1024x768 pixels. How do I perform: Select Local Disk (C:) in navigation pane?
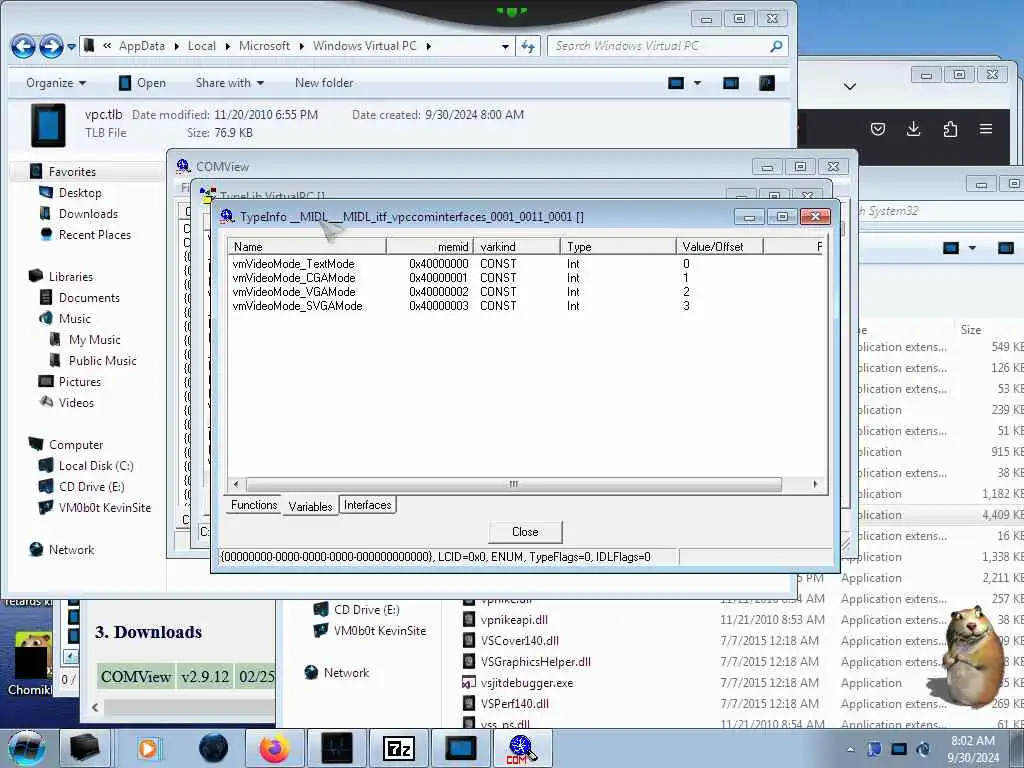(96, 466)
